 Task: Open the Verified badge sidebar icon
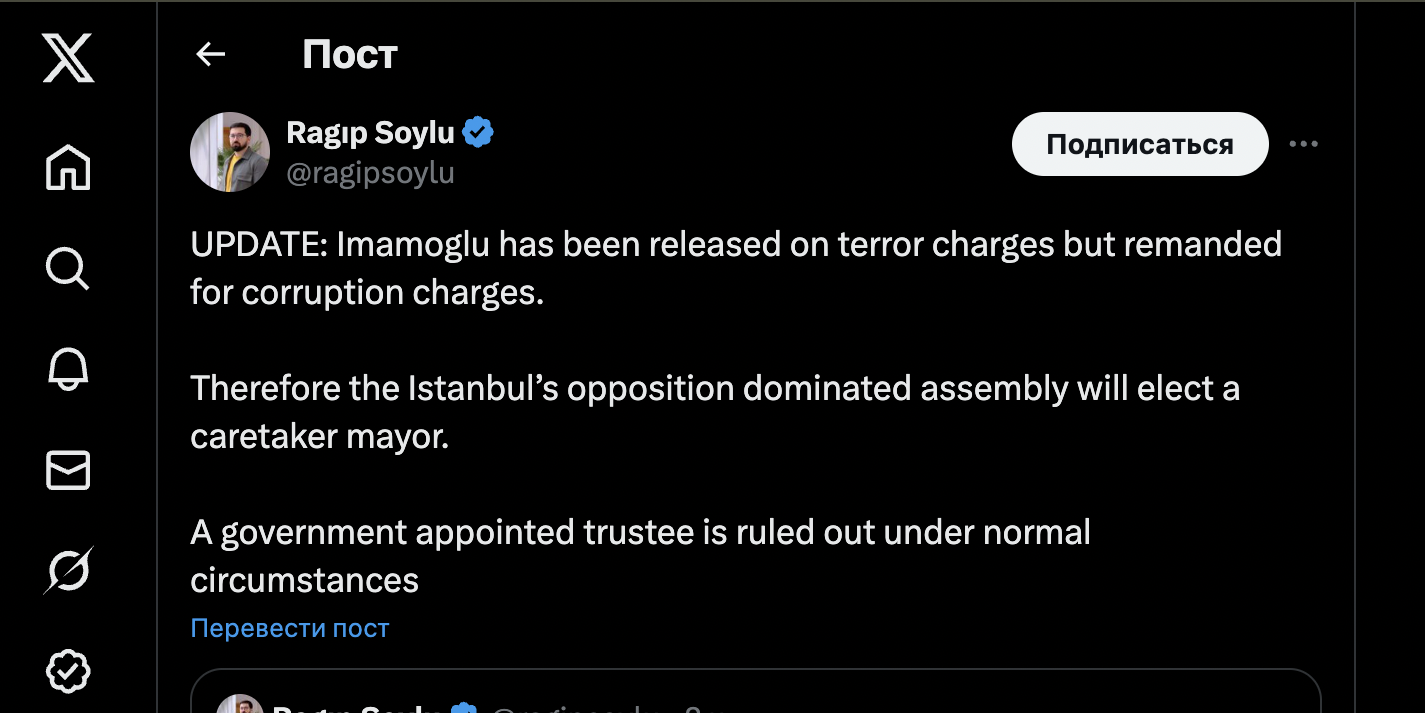click(x=68, y=671)
